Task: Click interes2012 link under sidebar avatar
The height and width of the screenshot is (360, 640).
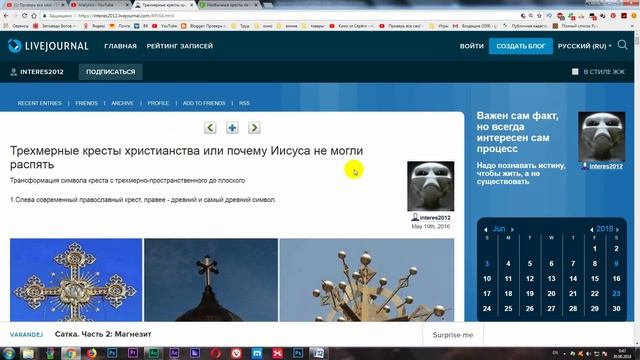Action: click(606, 166)
